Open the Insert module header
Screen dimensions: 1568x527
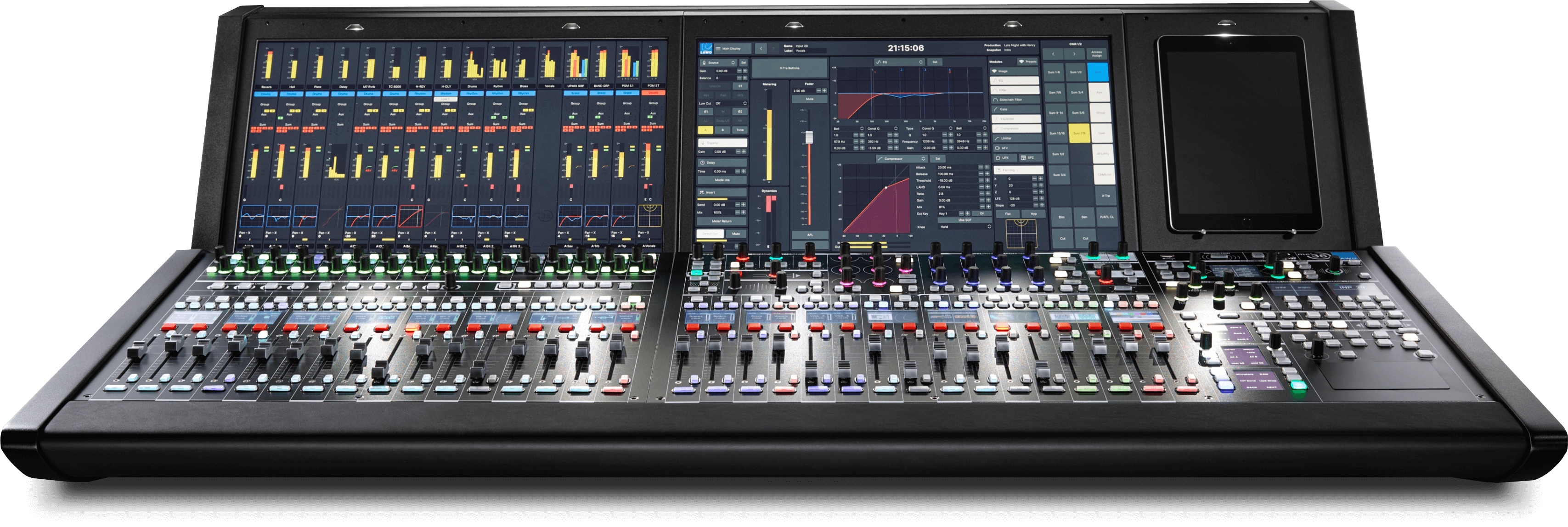[722, 192]
